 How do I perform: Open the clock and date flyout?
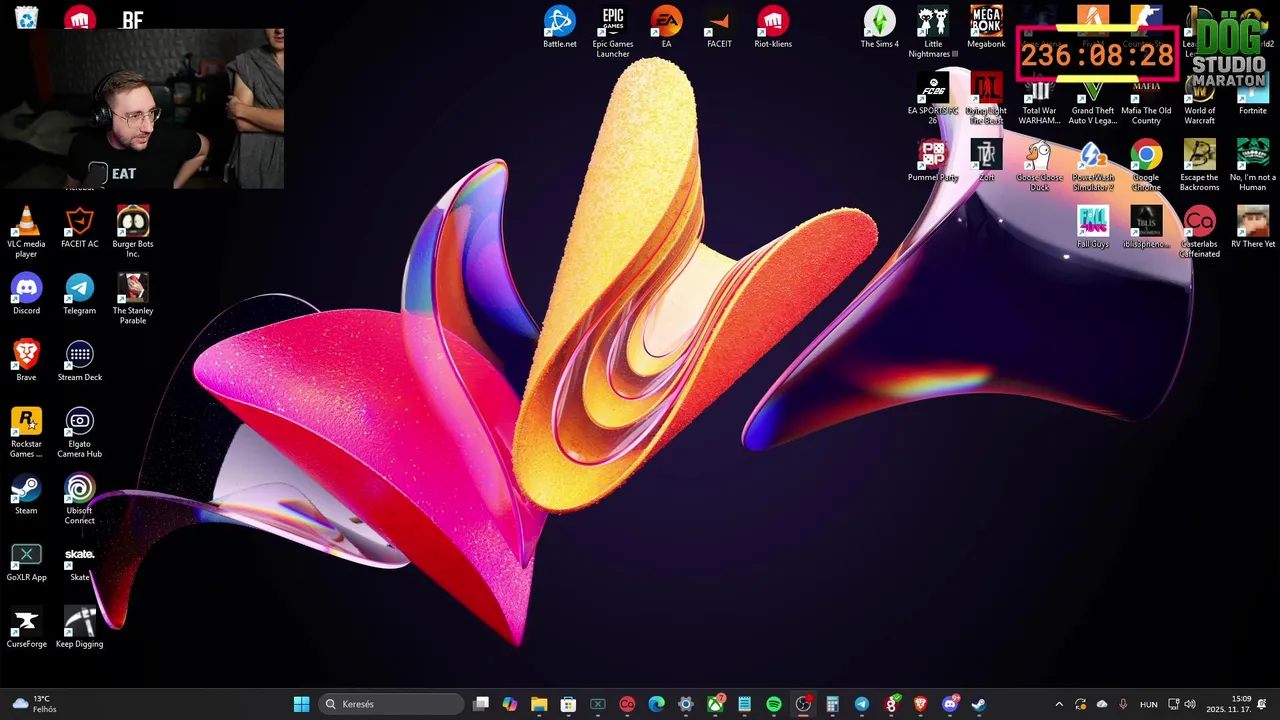coord(1228,704)
